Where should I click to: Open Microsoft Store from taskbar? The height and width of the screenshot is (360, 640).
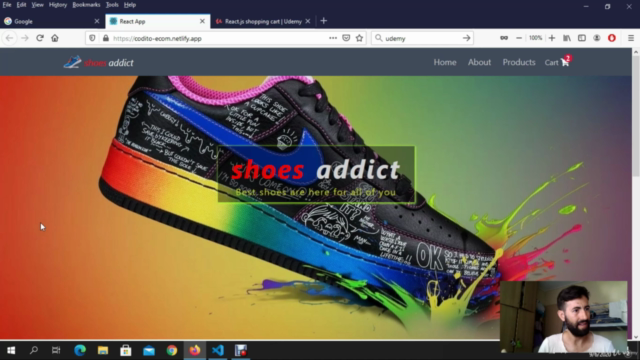(x=126, y=350)
